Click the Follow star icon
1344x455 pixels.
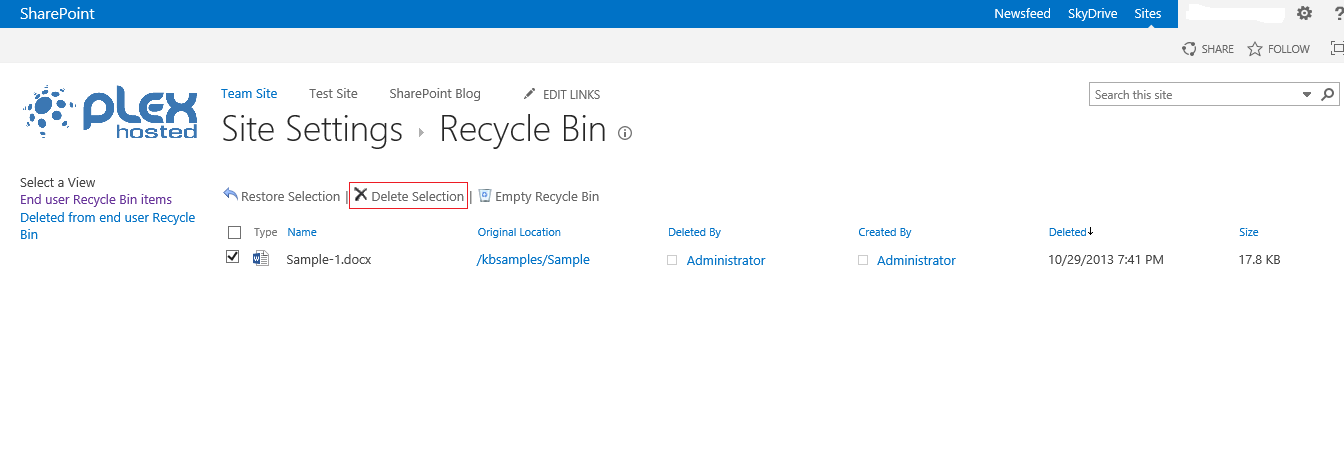click(1255, 49)
